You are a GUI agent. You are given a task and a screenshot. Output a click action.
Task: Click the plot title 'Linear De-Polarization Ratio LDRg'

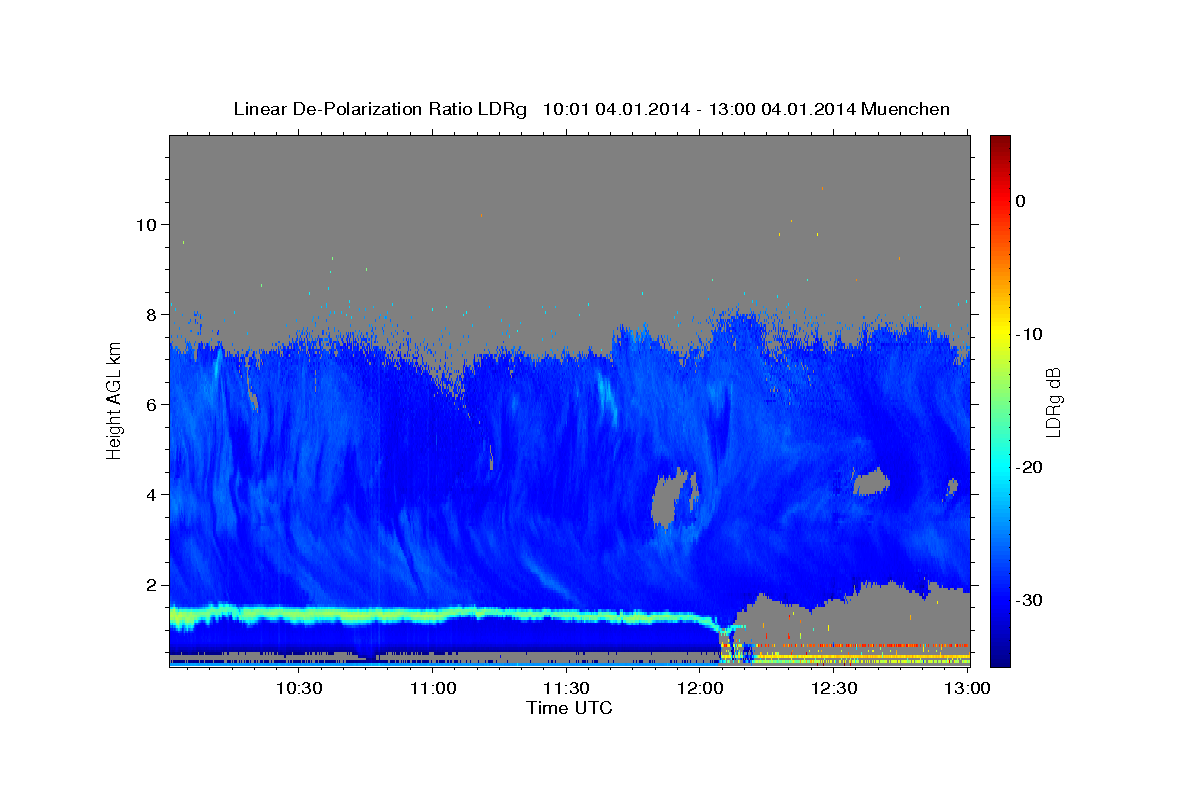tap(379, 109)
